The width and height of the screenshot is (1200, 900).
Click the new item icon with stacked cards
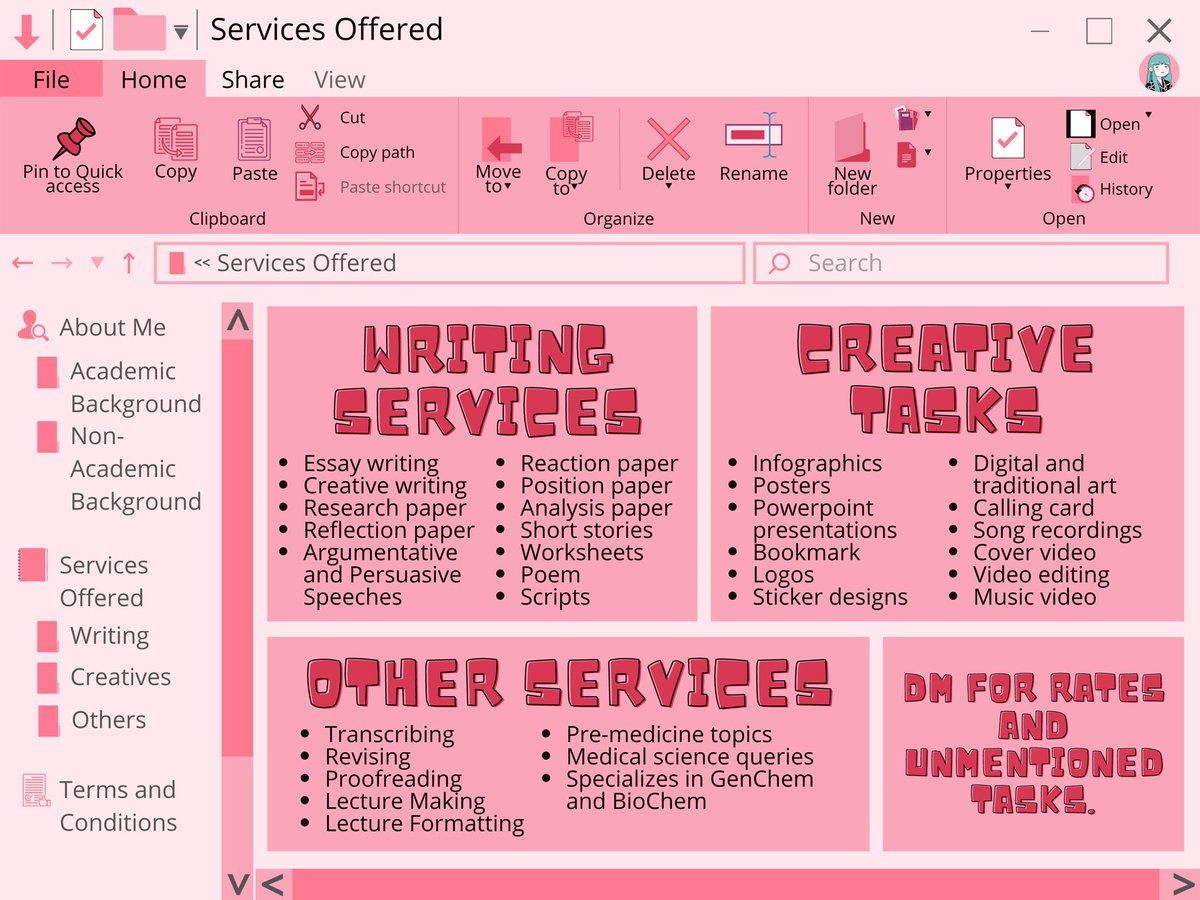tap(906, 118)
